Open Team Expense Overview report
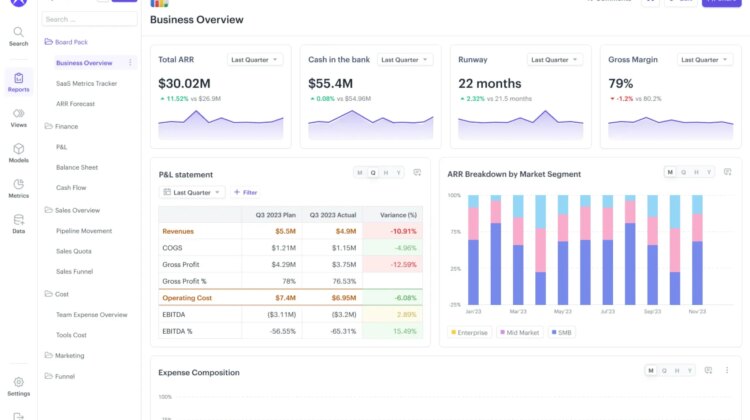This screenshot has width=750, height=420. [92, 315]
